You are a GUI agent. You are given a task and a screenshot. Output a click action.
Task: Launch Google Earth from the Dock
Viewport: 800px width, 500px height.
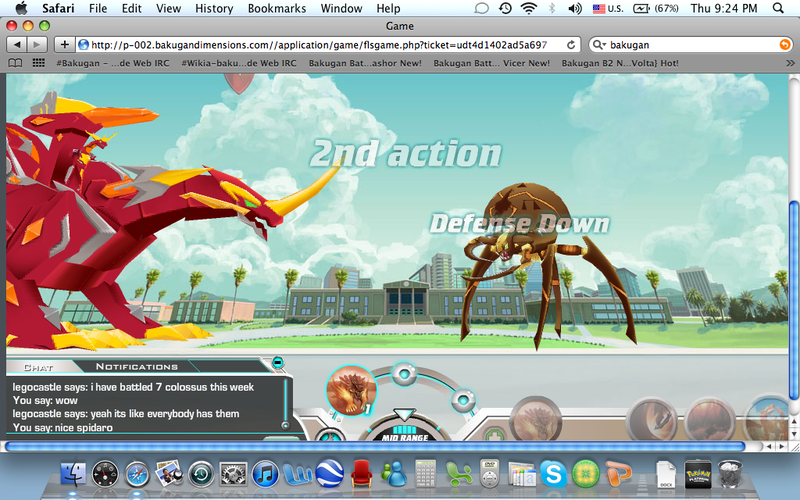pyautogui.click(x=330, y=474)
